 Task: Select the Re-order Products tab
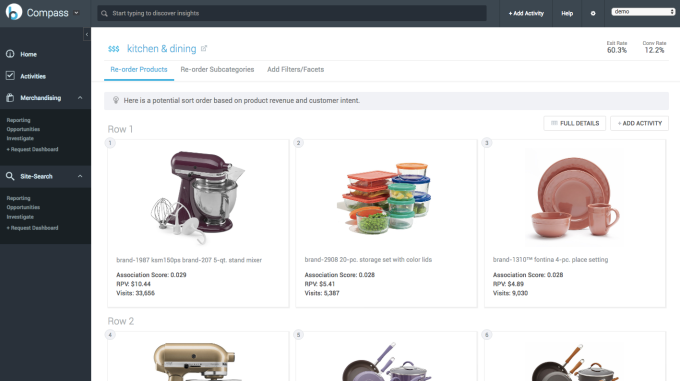(139, 69)
